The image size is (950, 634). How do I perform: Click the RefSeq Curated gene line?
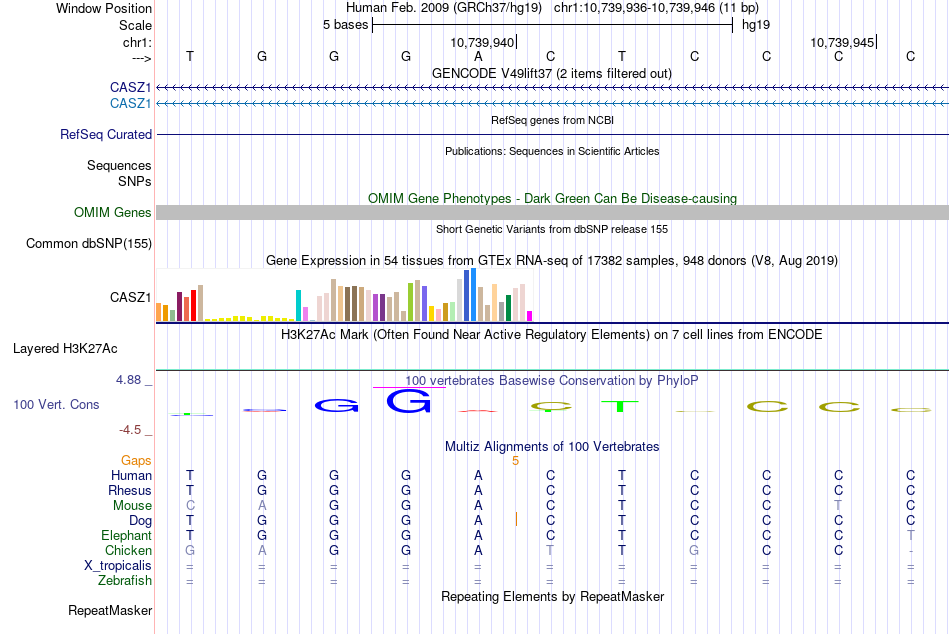pyautogui.click(x=552, y=135)
